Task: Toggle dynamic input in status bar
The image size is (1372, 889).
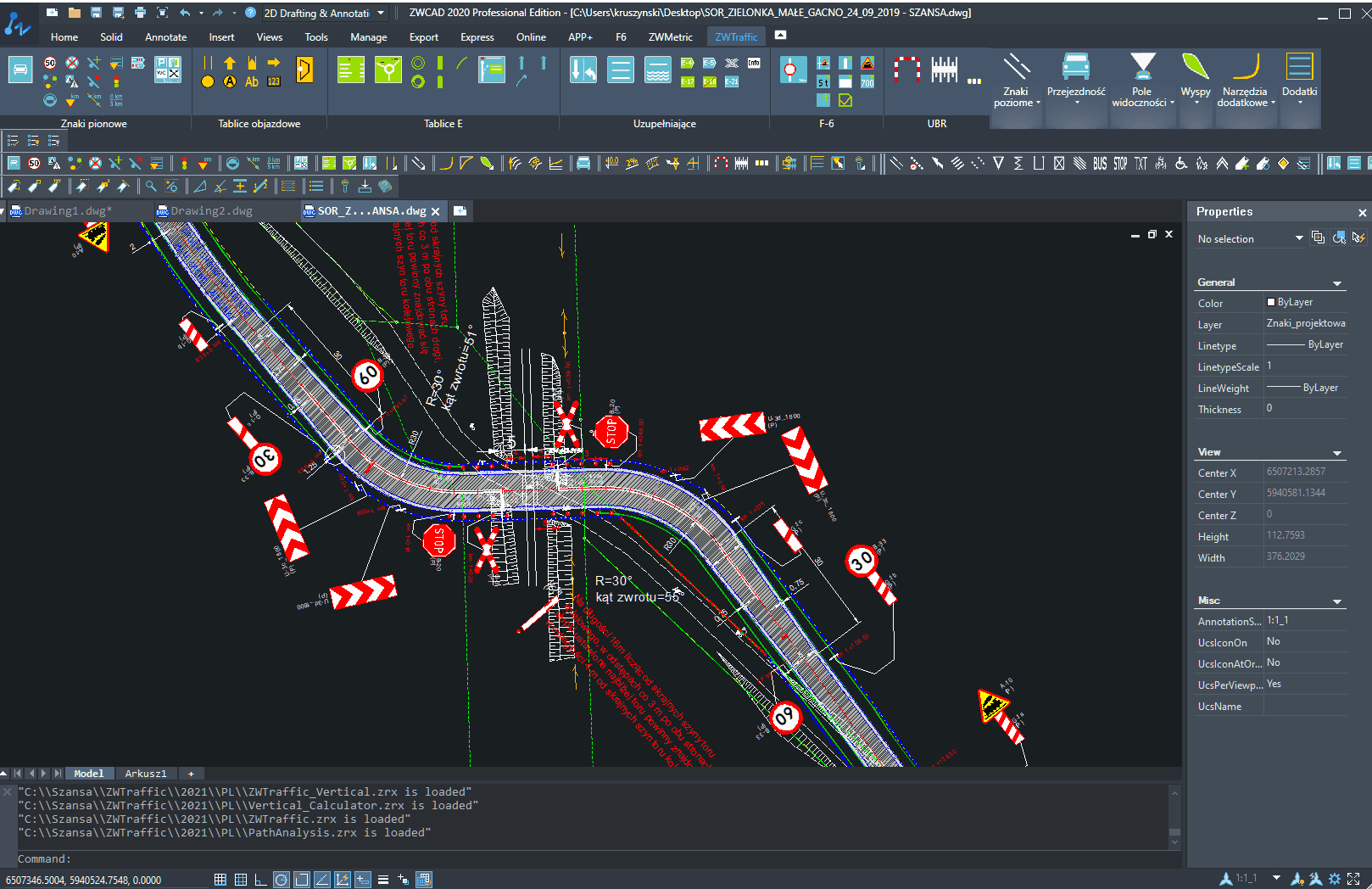Action: coord(363,880)
